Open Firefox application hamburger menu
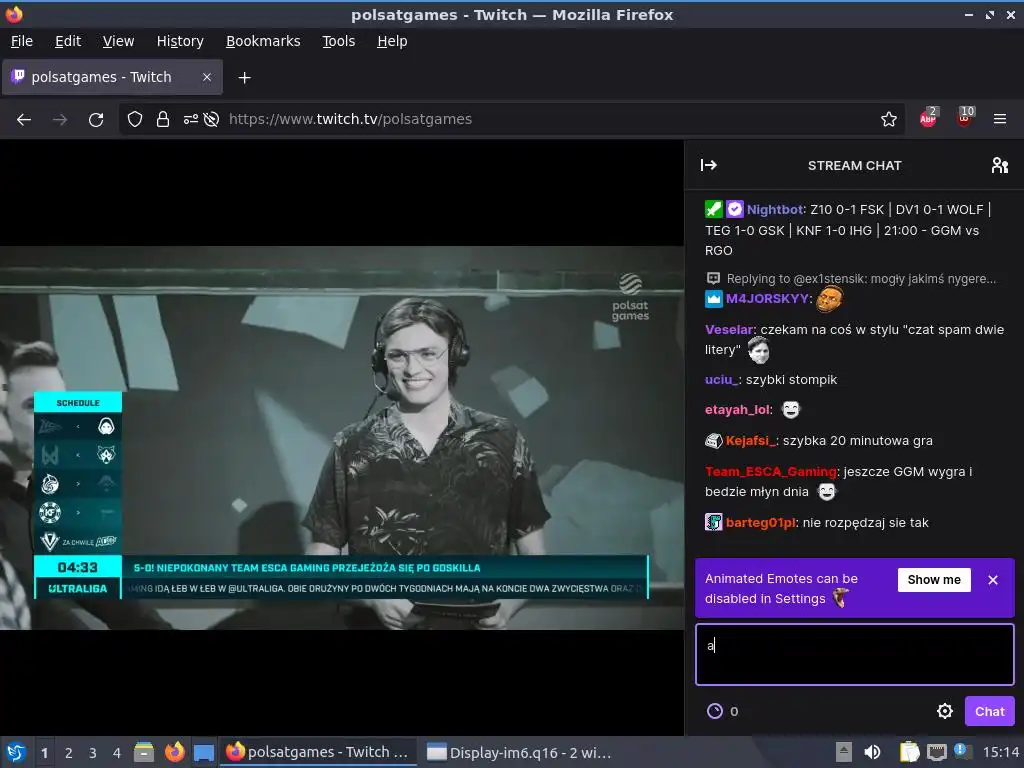1024x768 pixels. pyautogui.click(x=1000, y=120)
